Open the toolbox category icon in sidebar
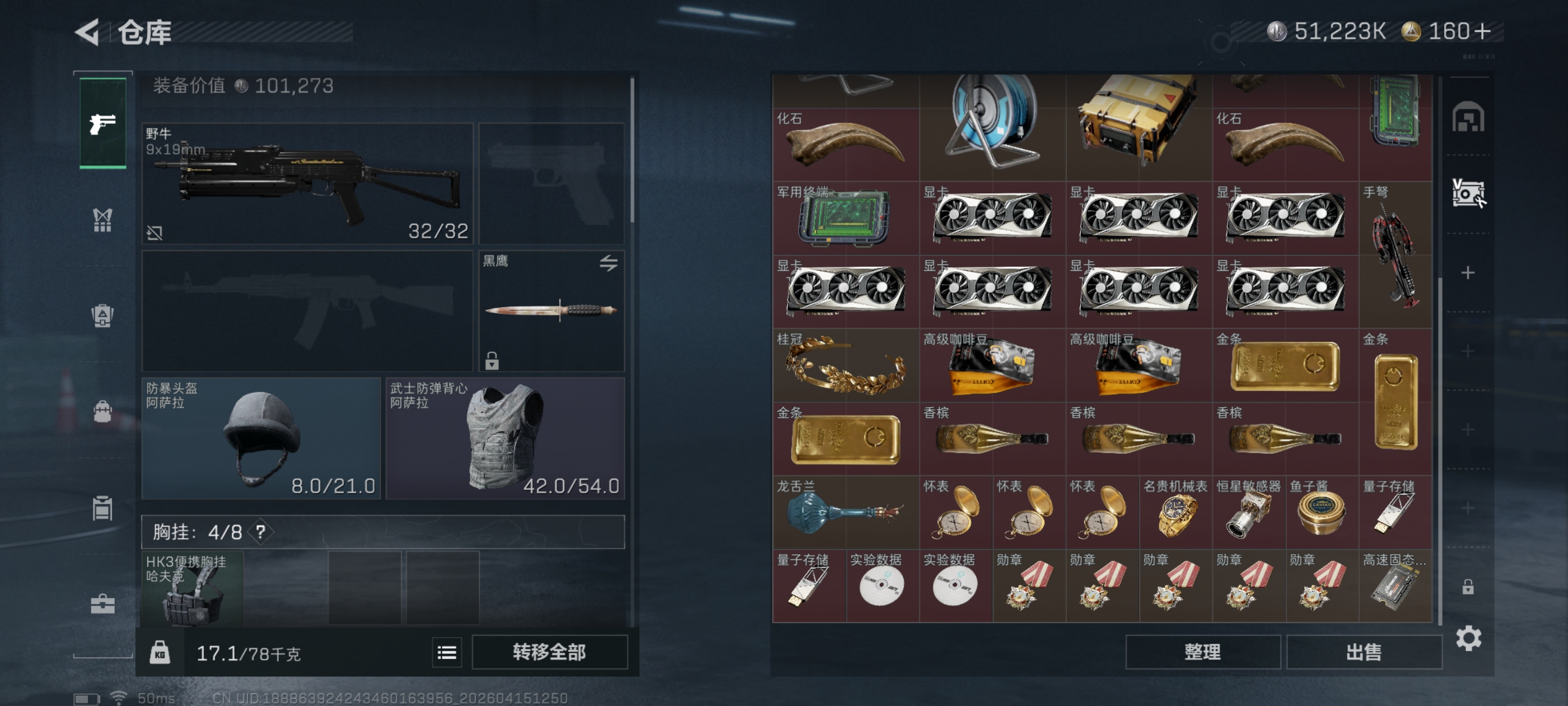Screen dimensions: 1568x706 (x=102, y=603)
